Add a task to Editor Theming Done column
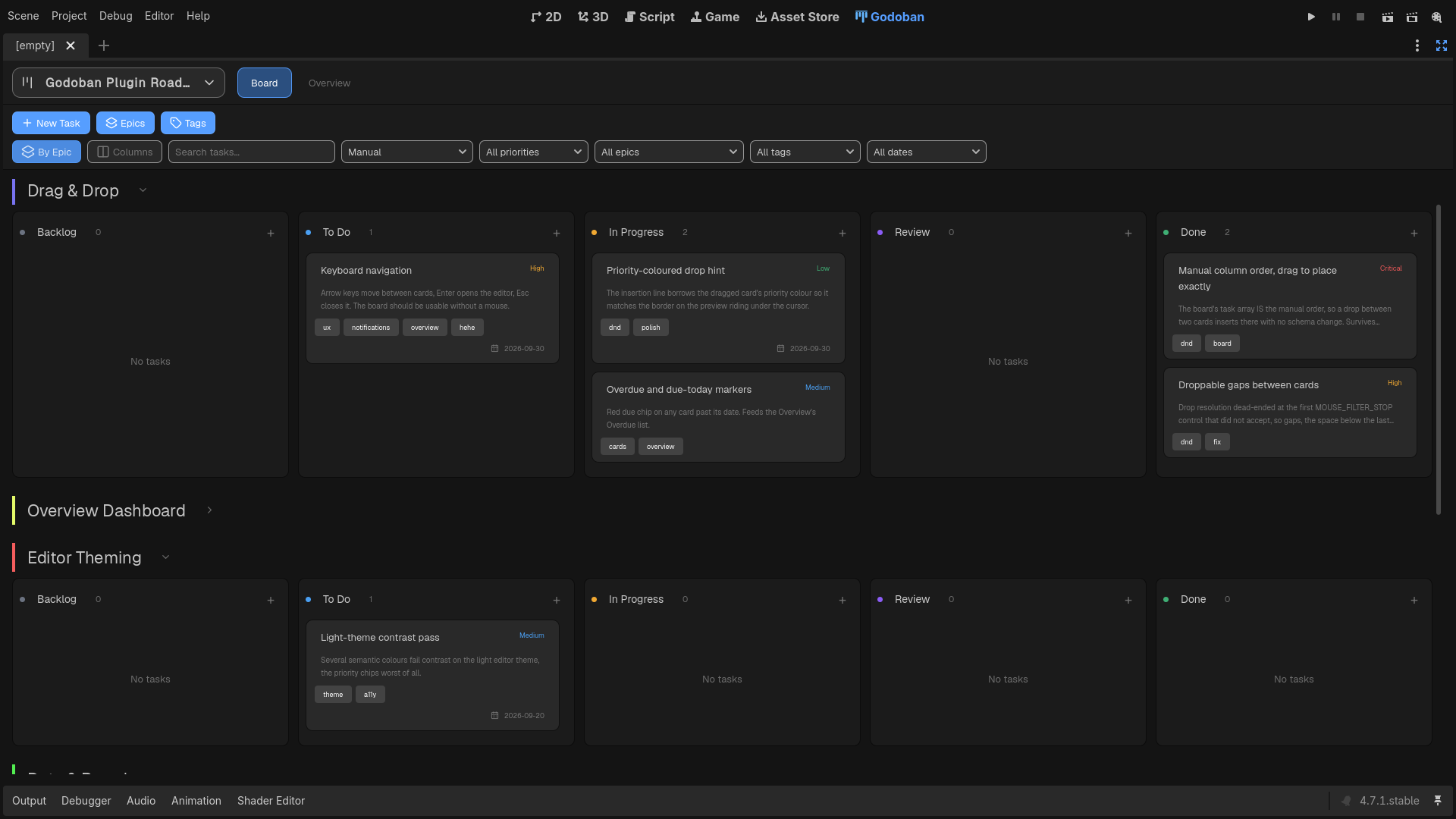Viewport: 1456px width, 819px height. (1414, 600)
